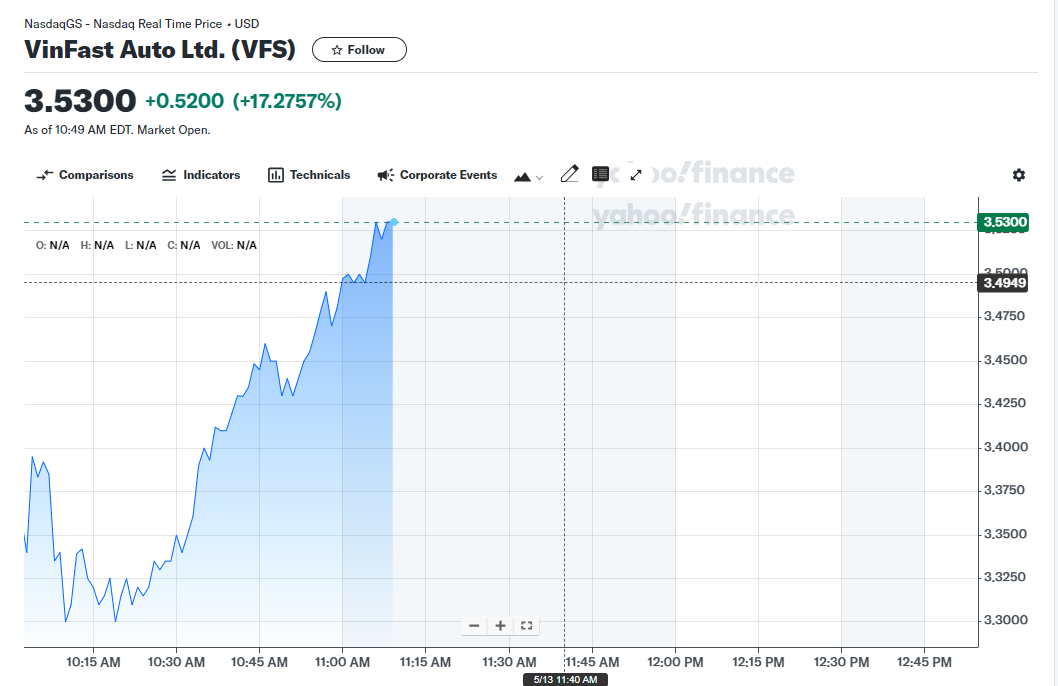Open the chart type mountain icon
The image size is (1058, 686).
(x=522, y=177)
